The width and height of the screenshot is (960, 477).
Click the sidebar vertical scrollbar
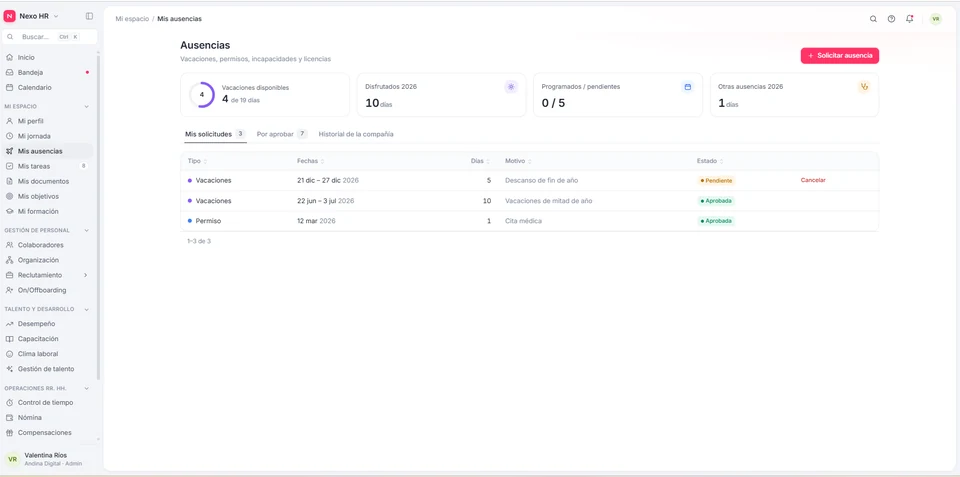[98, 217]
